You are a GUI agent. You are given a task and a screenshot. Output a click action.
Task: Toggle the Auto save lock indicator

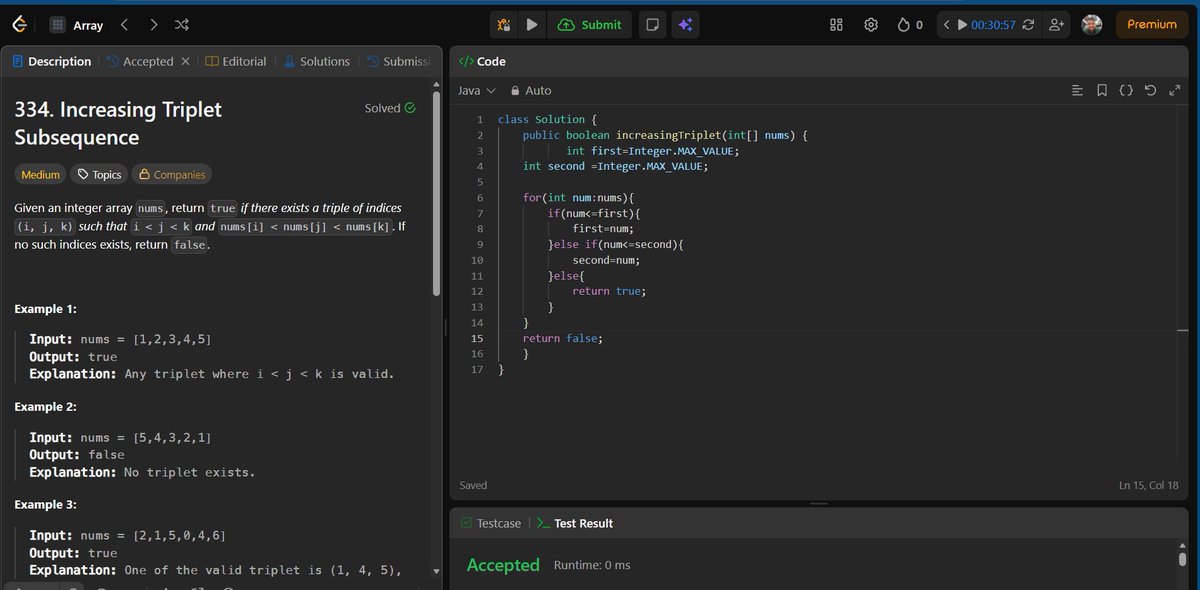click(531, 90)
